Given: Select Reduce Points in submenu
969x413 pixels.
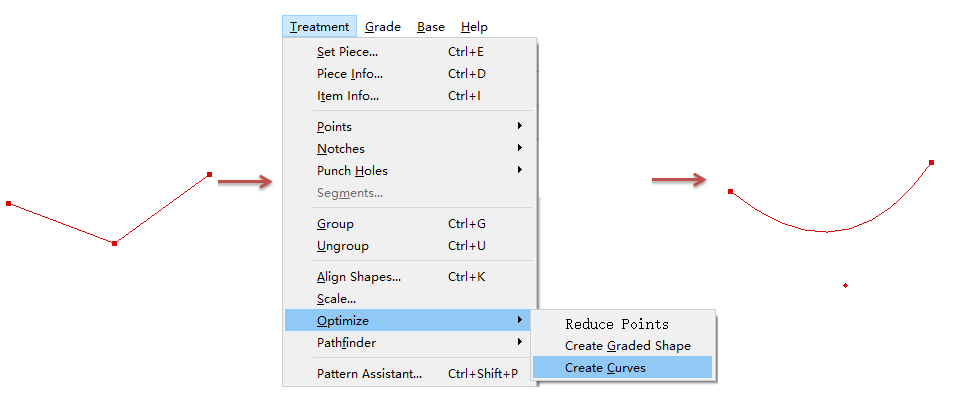Looking at the screenshot, I should tap(616, 324).
